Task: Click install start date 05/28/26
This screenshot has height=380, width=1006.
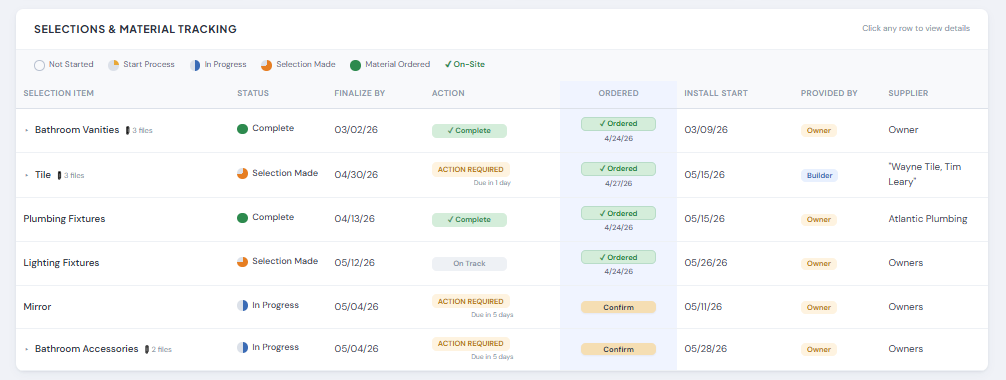Action: (706, 349)
